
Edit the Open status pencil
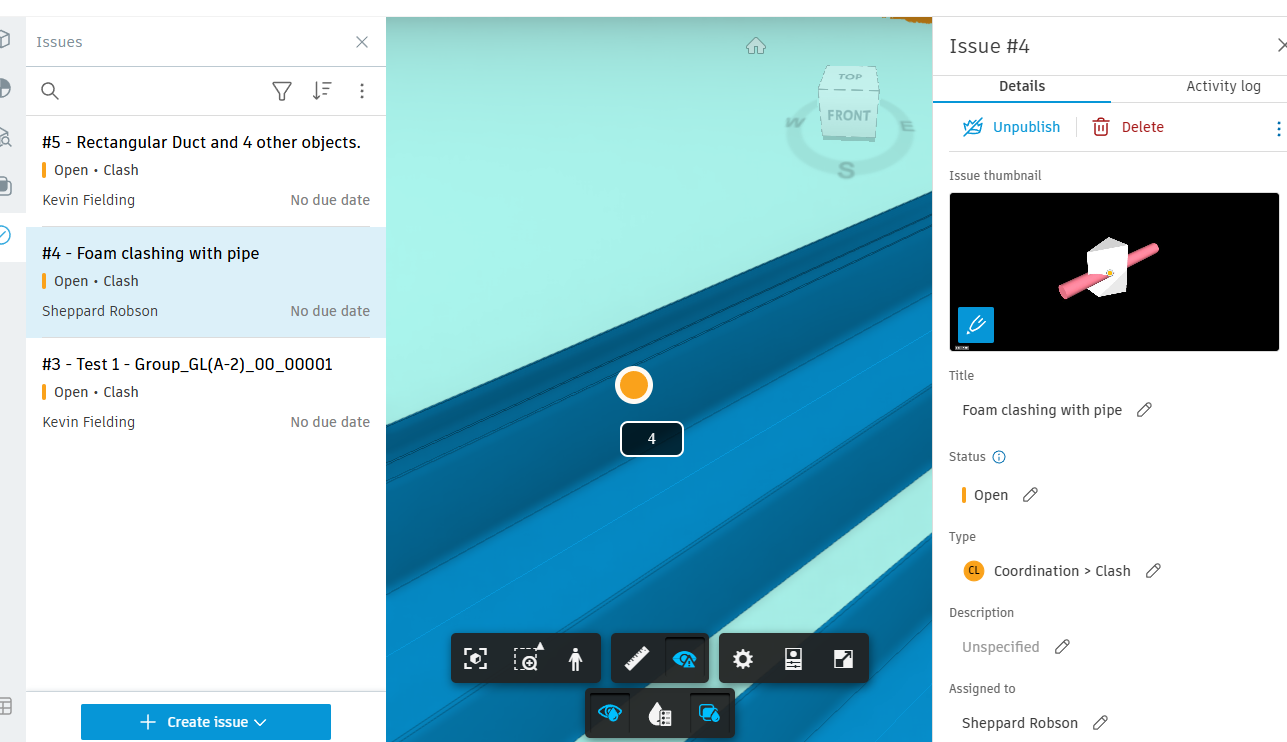(1030, 495)
